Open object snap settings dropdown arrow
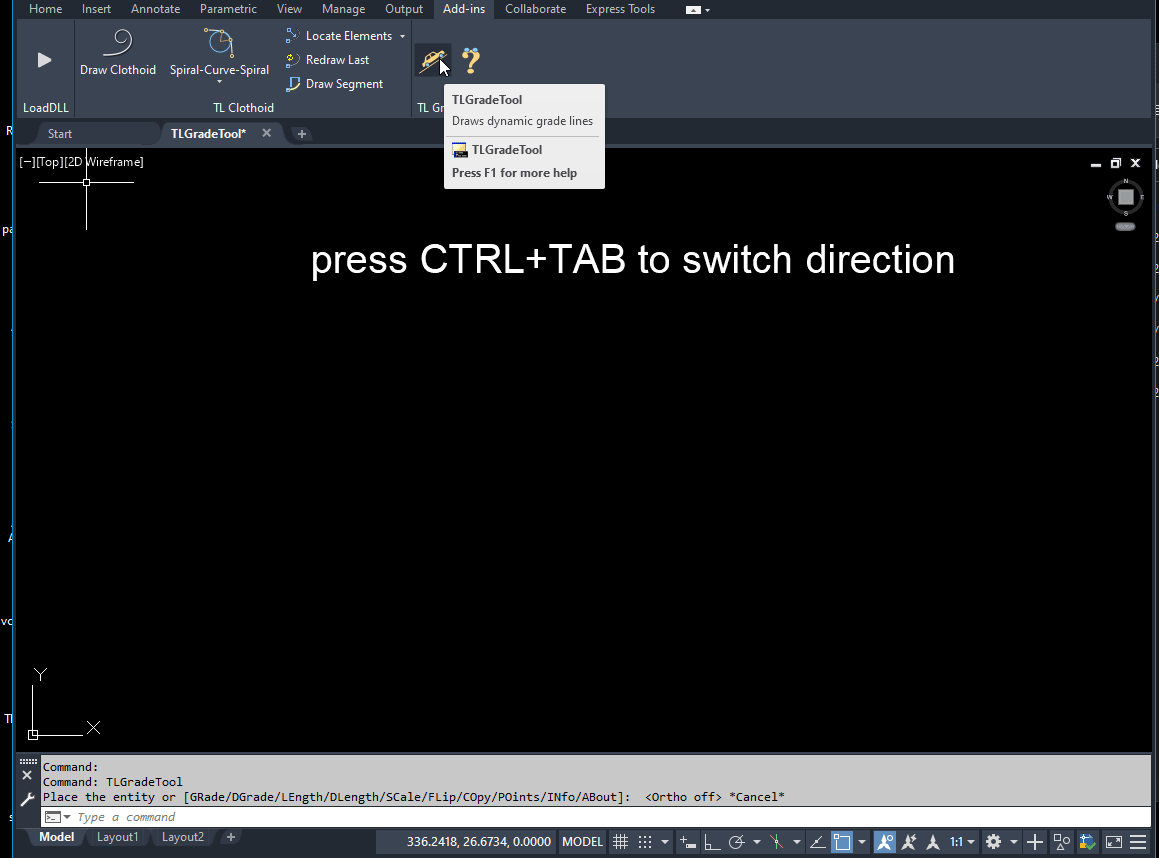 click(861, 842)
